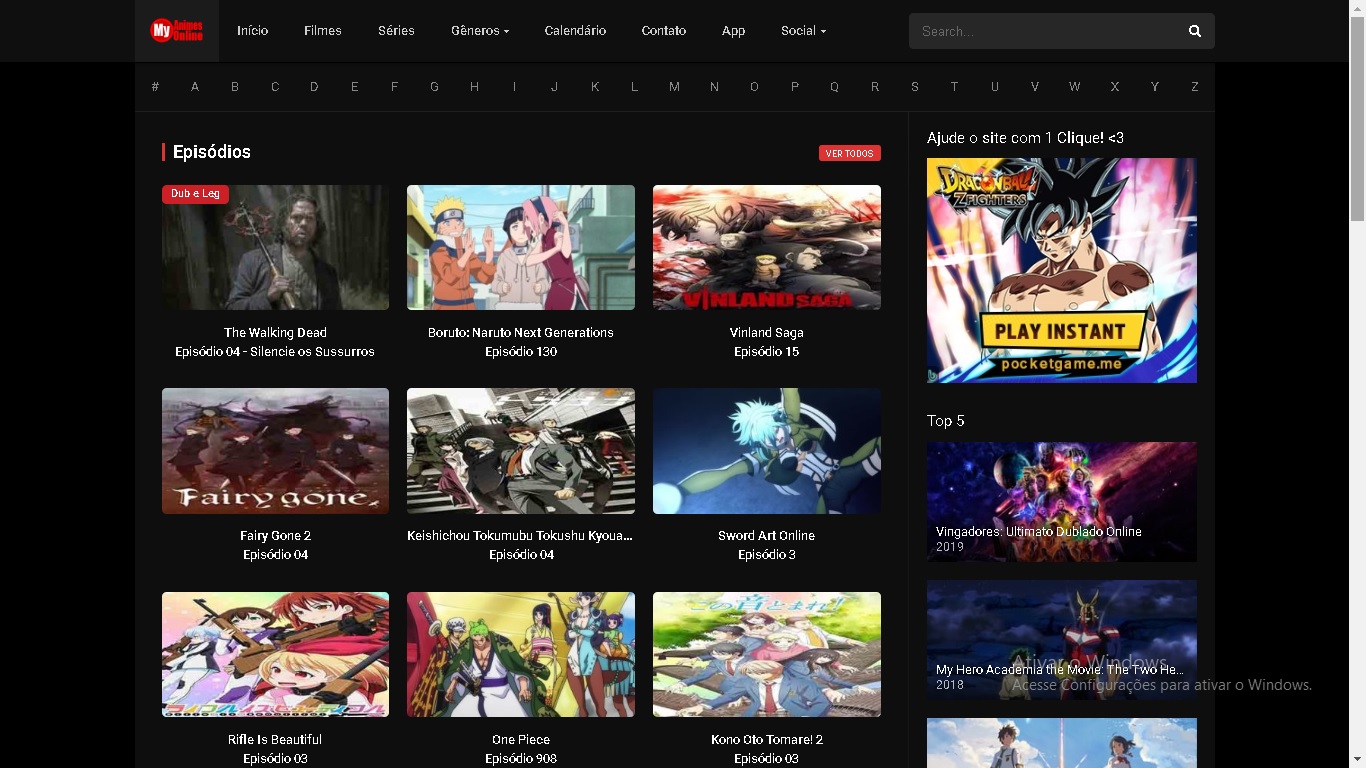Open the Contato page
Screen dimensions: 1366x768
tap(664, 31)
